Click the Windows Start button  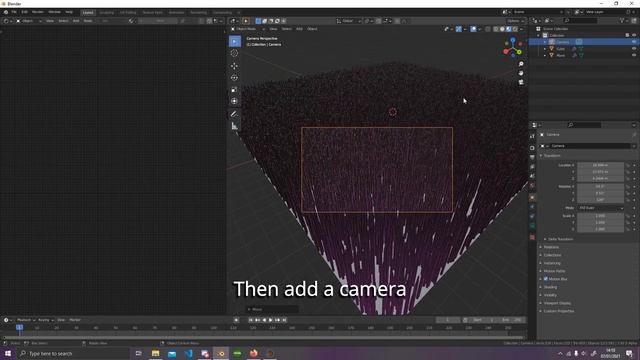pyautogui.click(x=8, y=353)
